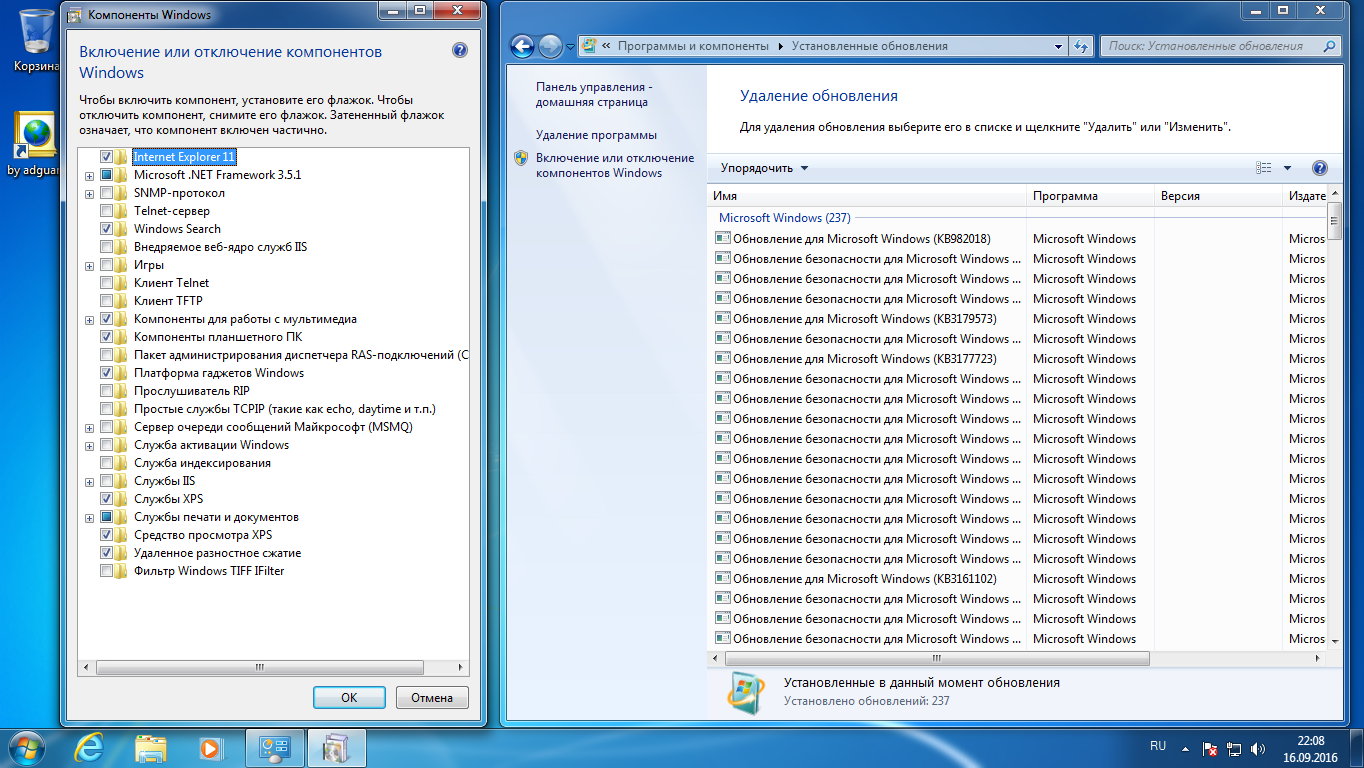Expand Компоненты для работы с мультимедиа node
Image resolution: width=1364 pixels, height=768 pixels.
tap(89, 320)
